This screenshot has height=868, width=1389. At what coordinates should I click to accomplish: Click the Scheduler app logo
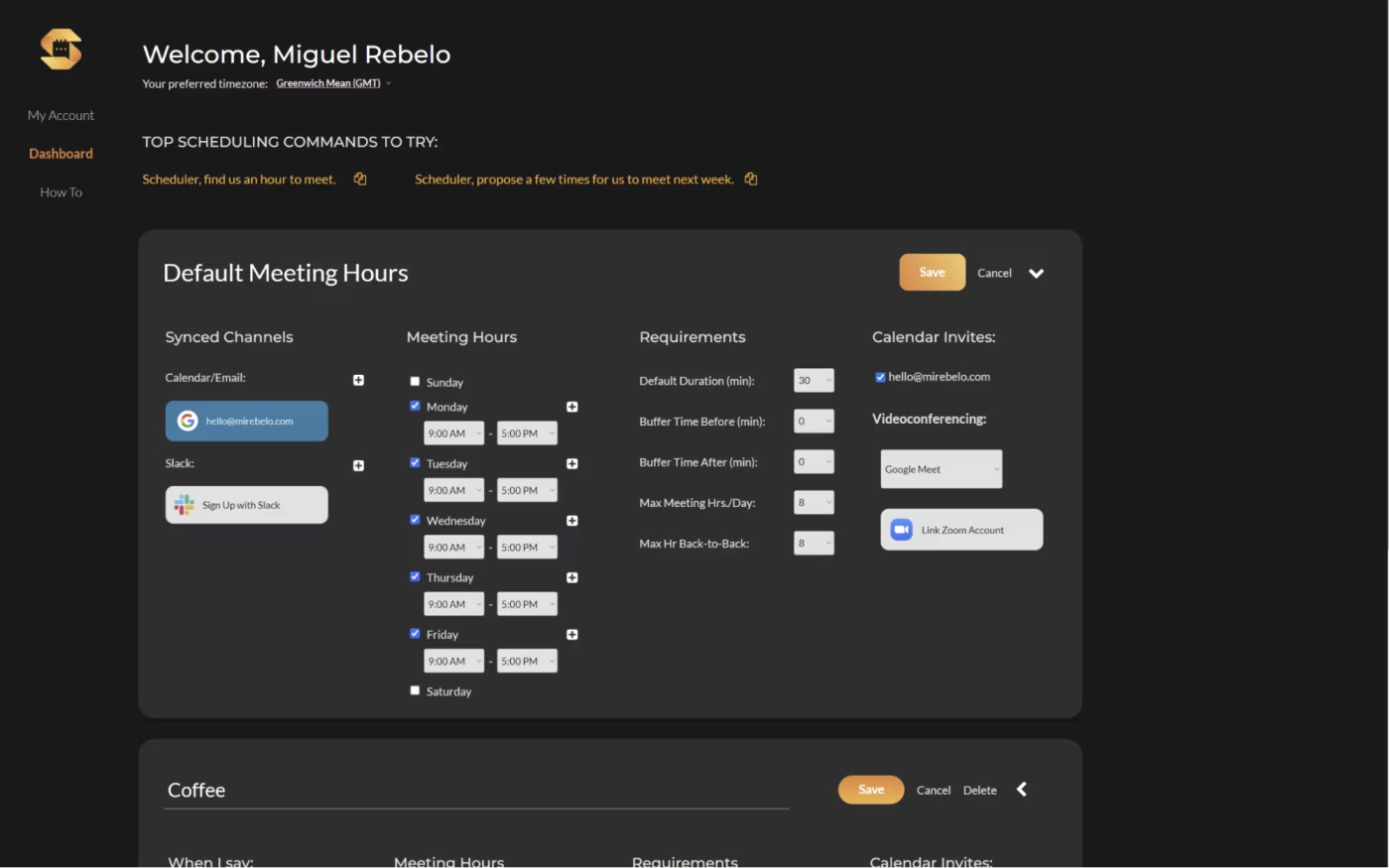click(60, 48)
